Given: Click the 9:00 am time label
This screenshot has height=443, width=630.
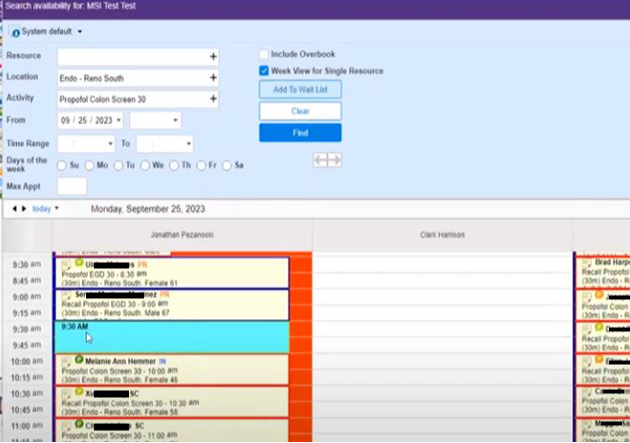Looking at the screenshot, I should pyautogui.click(x=27, y=297).
